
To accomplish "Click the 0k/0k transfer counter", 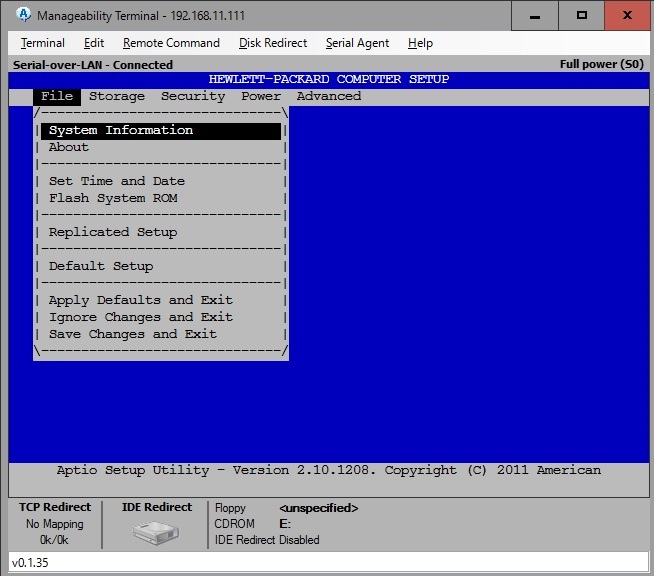I will point(54,540).
